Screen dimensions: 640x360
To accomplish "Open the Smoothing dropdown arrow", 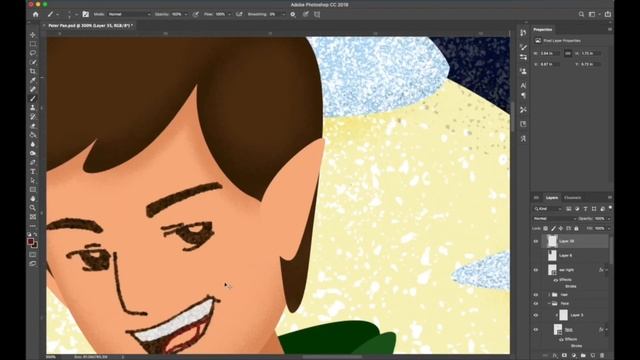I will tap(283, 14).
